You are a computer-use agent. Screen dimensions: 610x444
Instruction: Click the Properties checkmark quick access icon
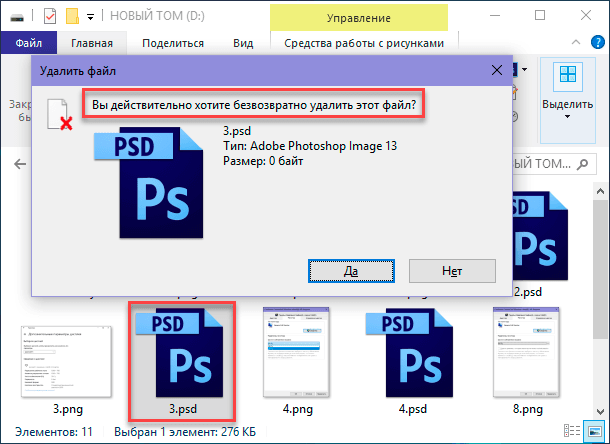(50, 16)
